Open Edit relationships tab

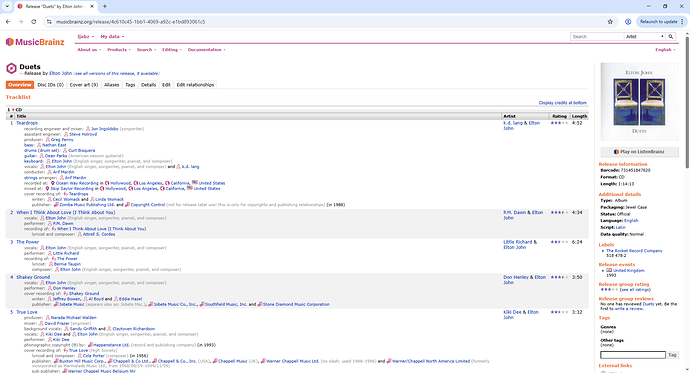(x=195, y=85)
